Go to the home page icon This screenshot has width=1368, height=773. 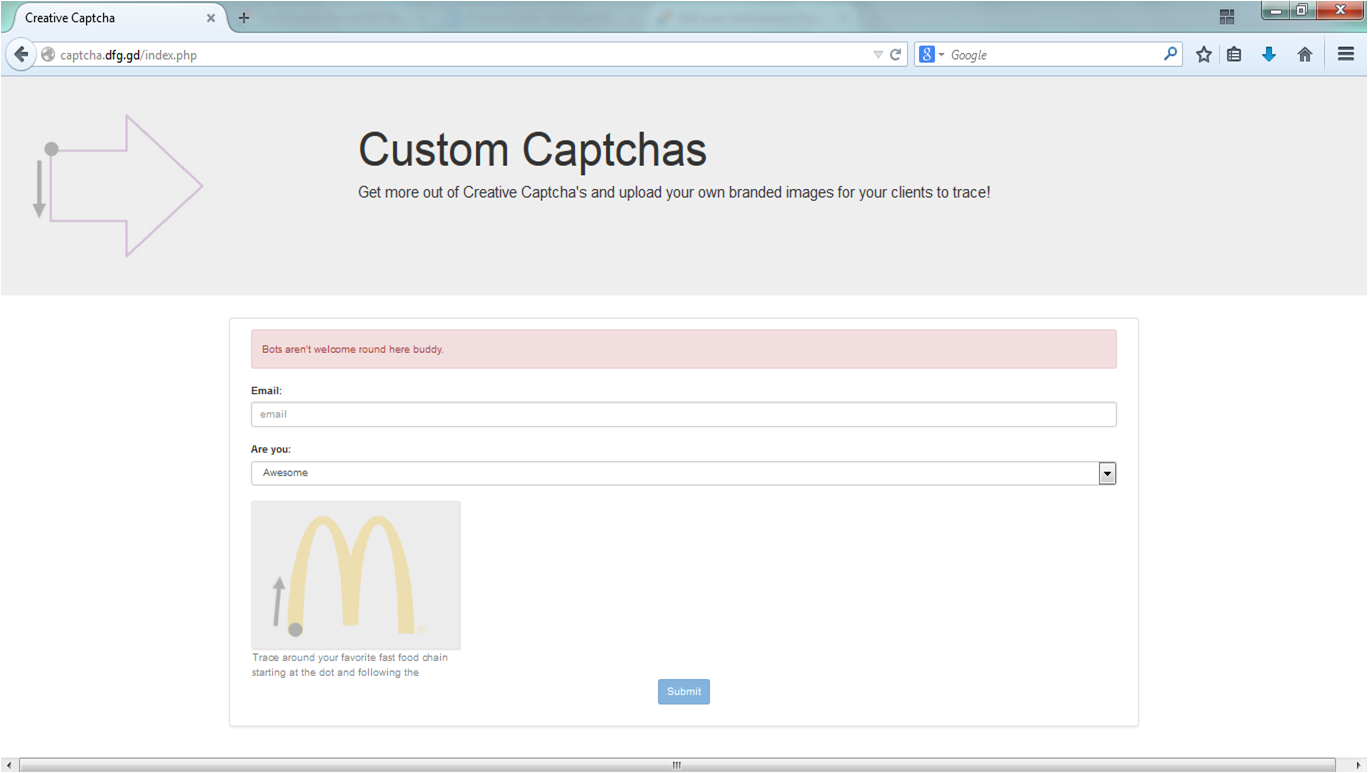(1305, 55)
